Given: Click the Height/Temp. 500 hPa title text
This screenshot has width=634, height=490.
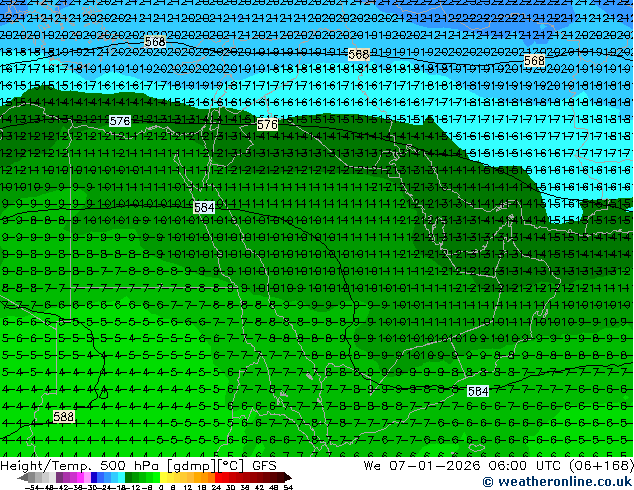Looking at the screenshot, I should click(x=80, y=466).
